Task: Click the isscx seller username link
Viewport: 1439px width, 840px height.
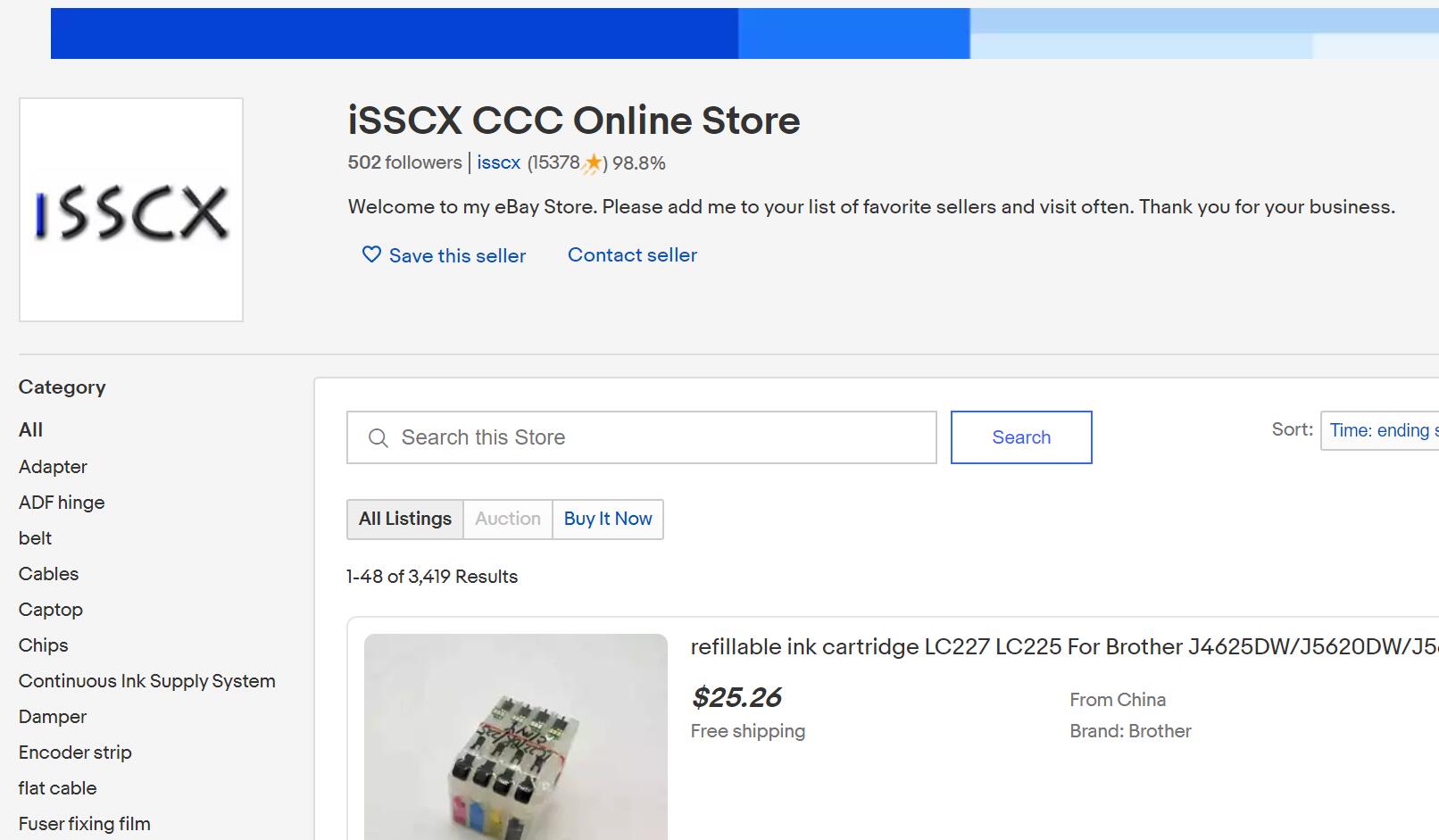Action: [x=498, y=162]
